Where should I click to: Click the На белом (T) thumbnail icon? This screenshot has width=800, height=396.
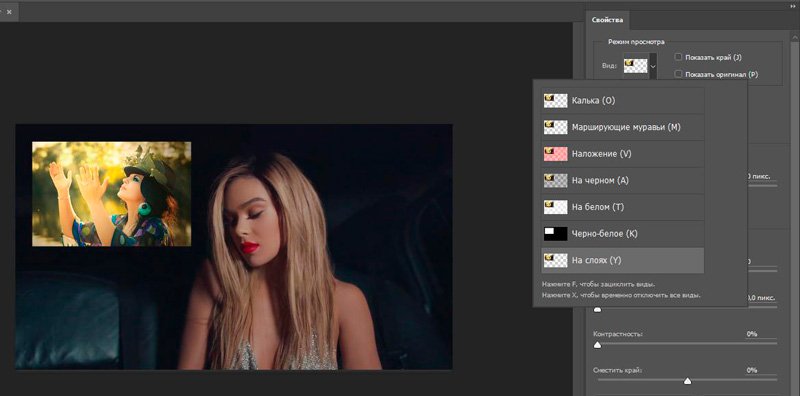[x=556, y=207]
